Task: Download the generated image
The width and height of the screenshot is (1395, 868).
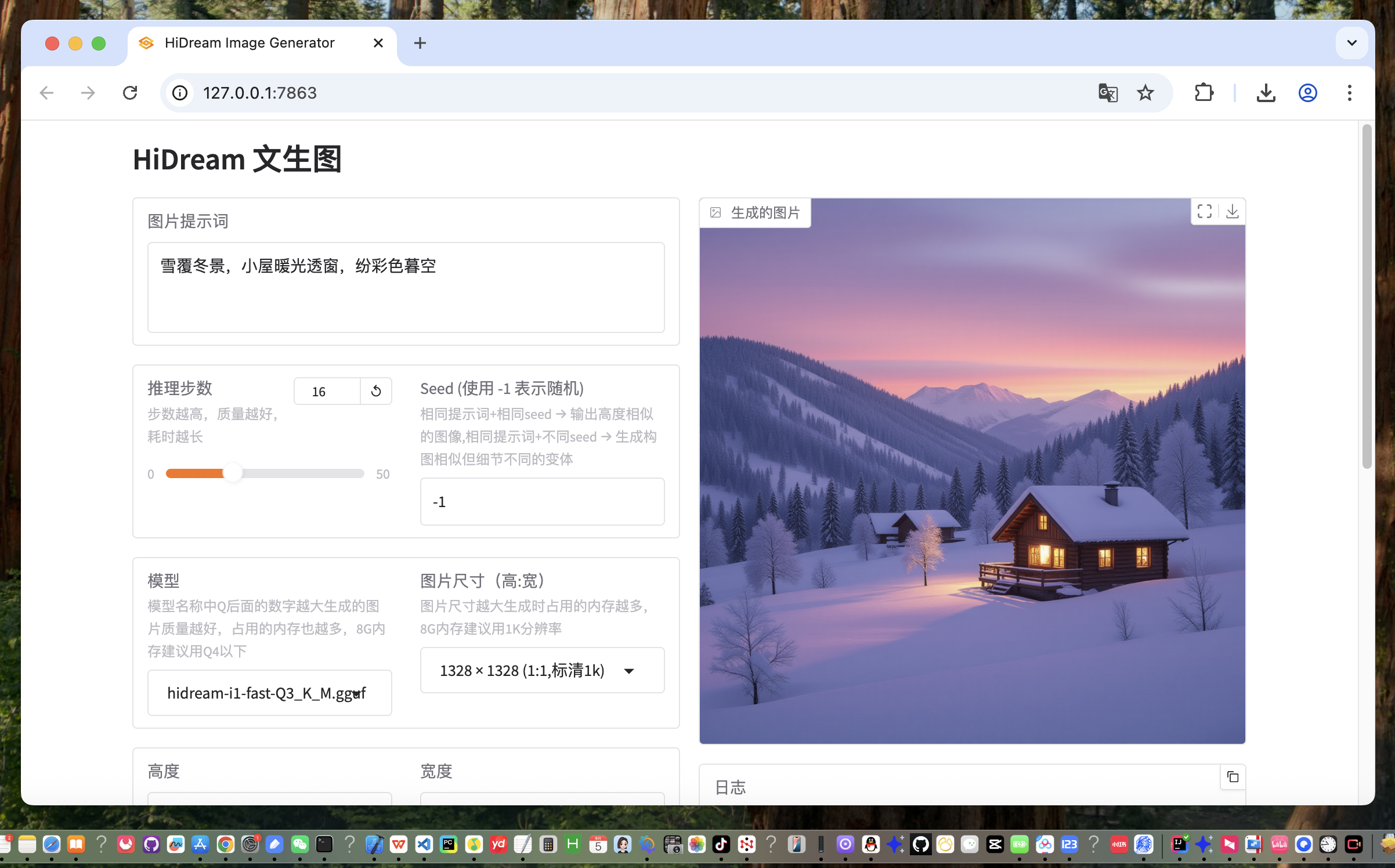Action: [x=1232, y=212]
